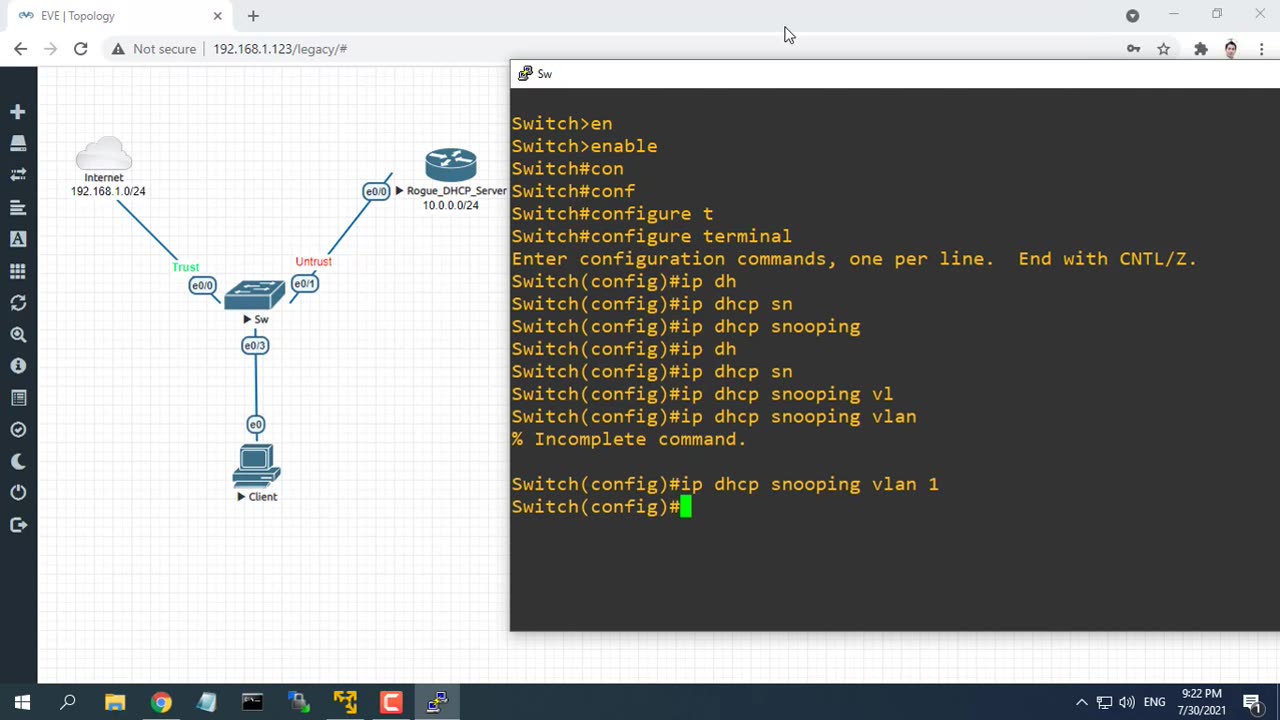Click the address bar URL 192.168.1.123/legacy/#

tap(280, 49)
